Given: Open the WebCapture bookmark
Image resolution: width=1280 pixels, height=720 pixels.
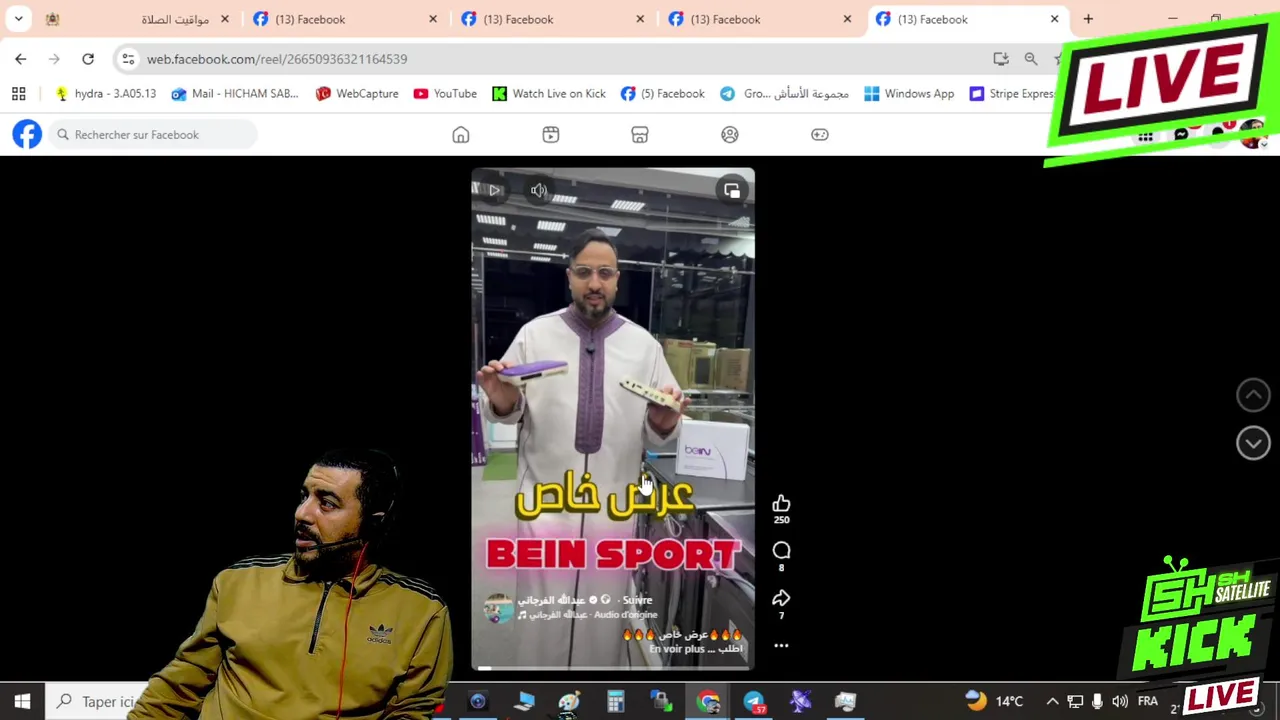Looking at the screenshot, I should (x=357, y=94).
